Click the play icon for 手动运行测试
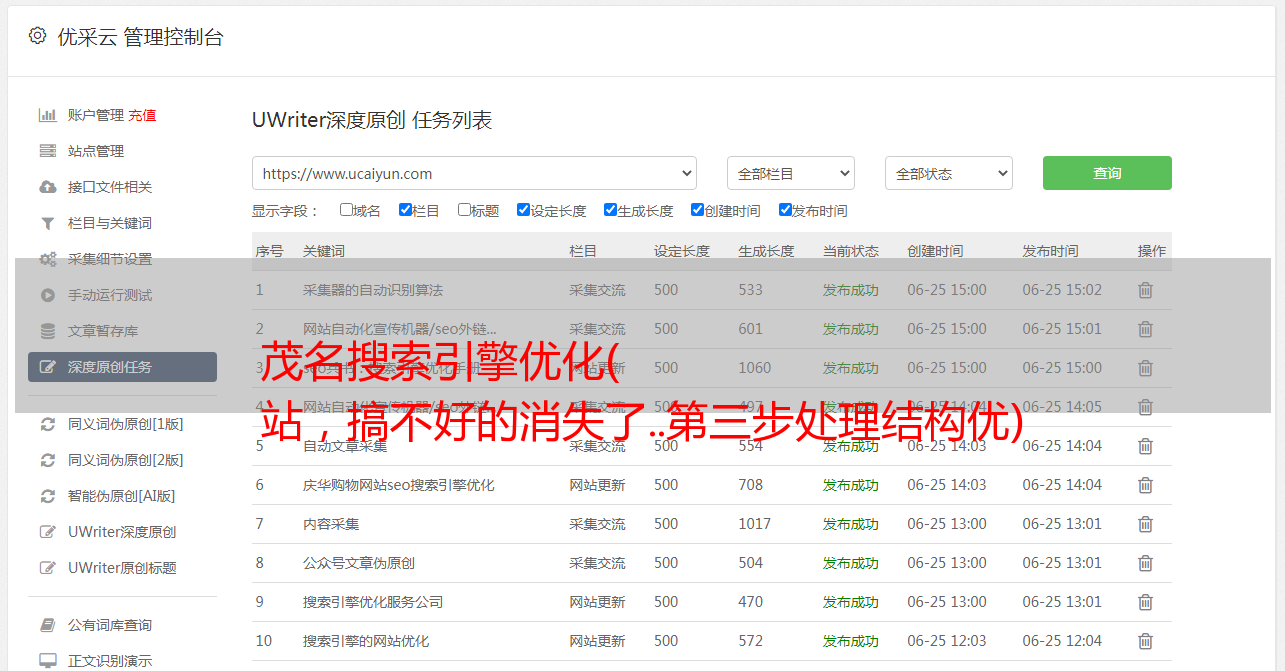 pyautogui.click(x=47, y=295)
